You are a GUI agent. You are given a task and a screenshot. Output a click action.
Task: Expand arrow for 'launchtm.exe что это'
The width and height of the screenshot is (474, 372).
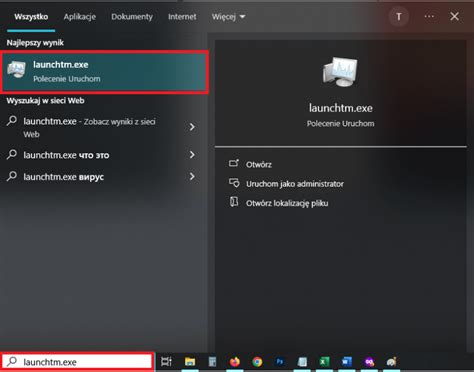coord(192,155)
